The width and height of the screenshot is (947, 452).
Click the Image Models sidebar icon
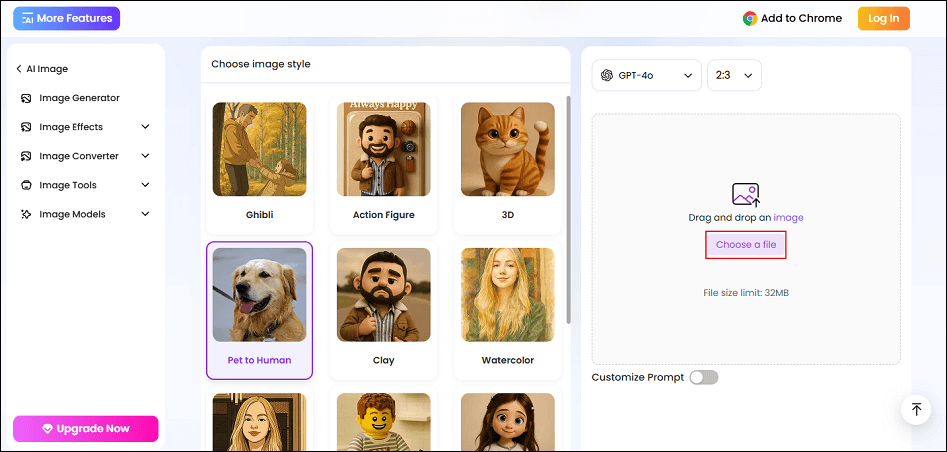[25, 214]
